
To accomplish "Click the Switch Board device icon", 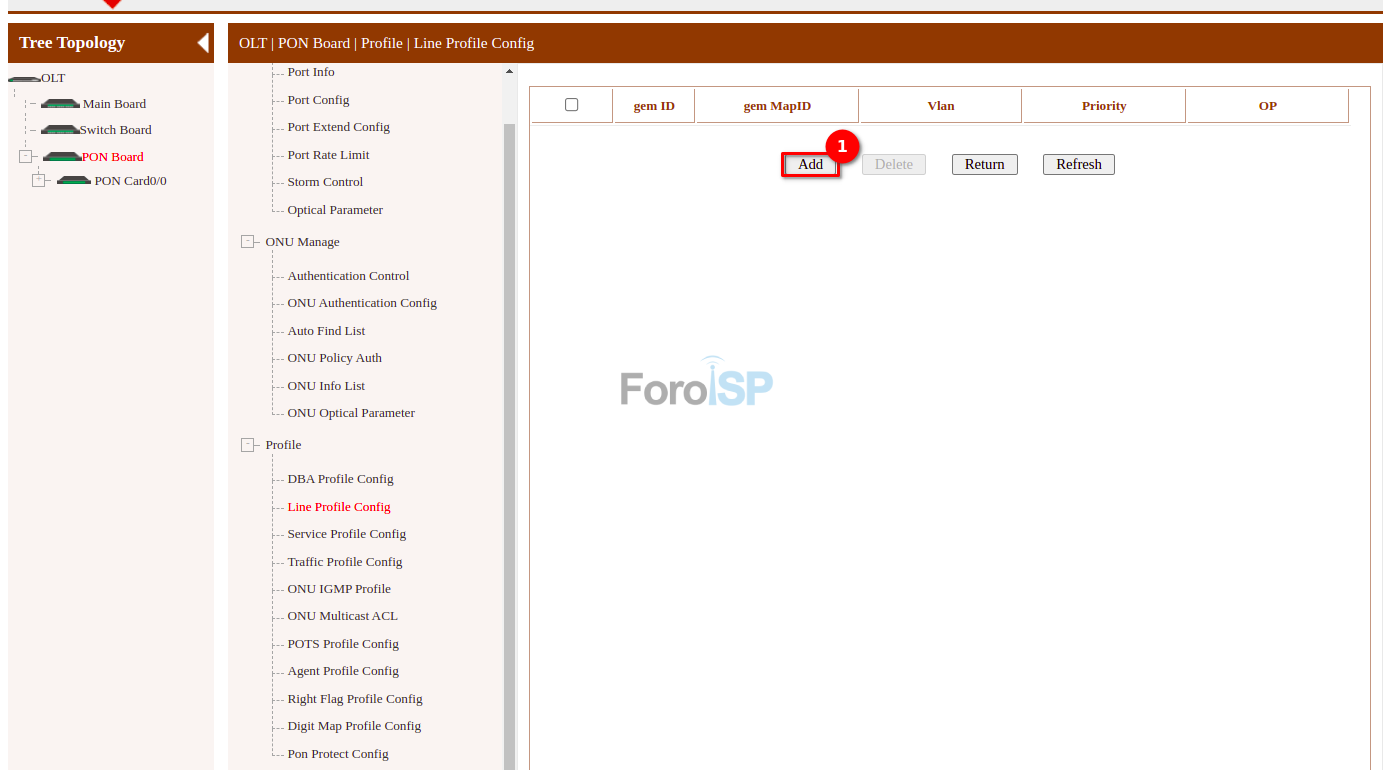I will (x=60, y=130).
